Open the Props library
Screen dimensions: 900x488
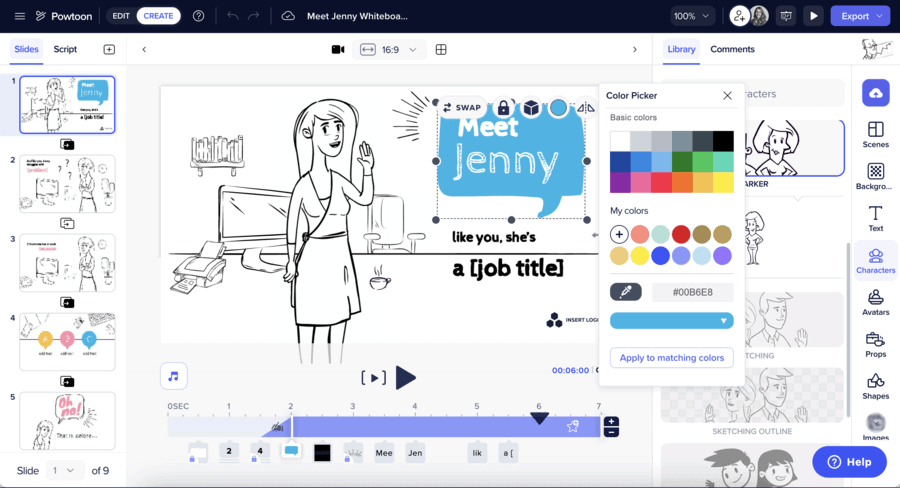pyautogui.click(x=875, y=345)
